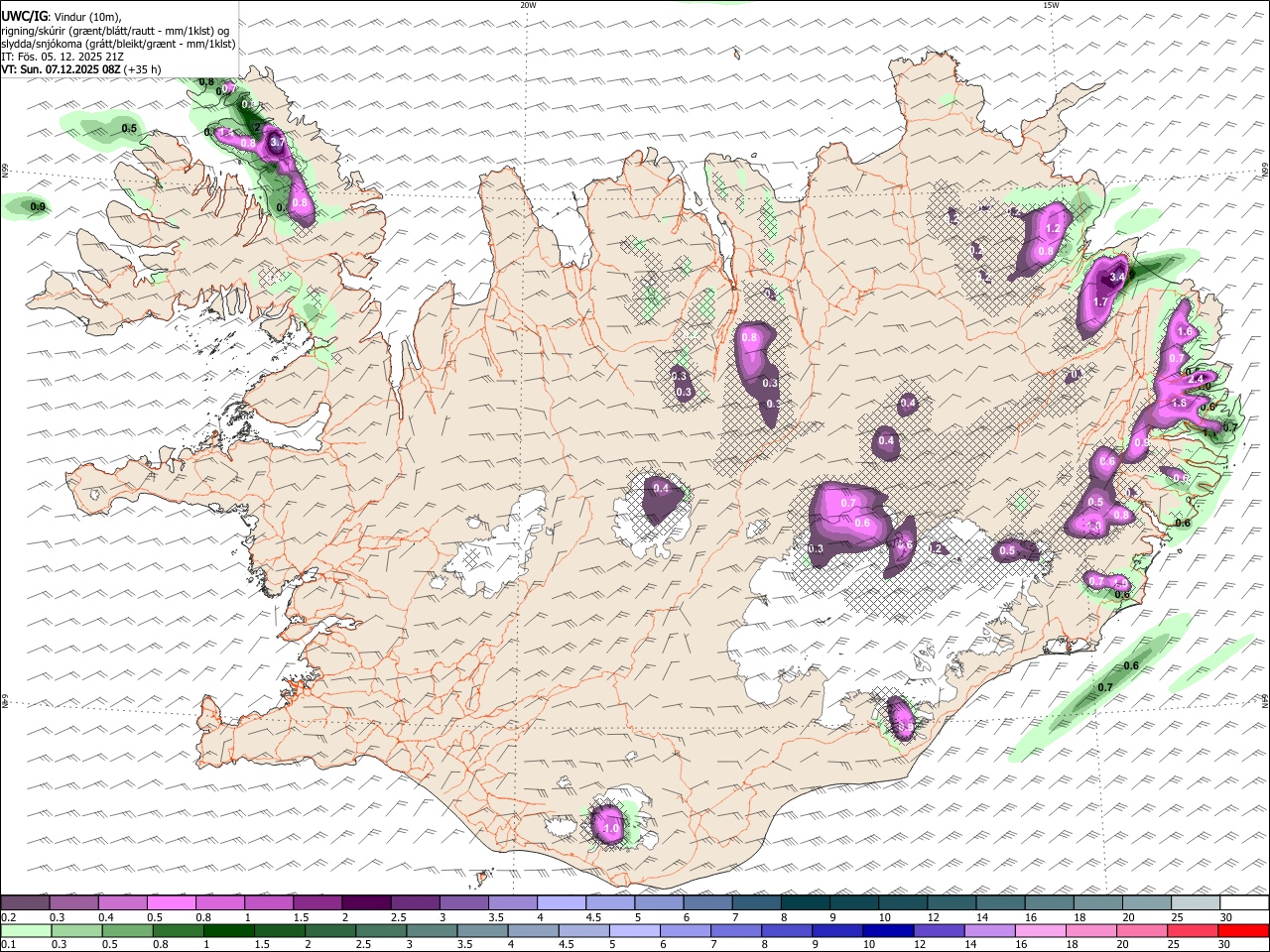1270x952 pixels.
Task: Click the white swatch above 30 in snow legend
Action: pyautogui.click(x=1242, y=903)
